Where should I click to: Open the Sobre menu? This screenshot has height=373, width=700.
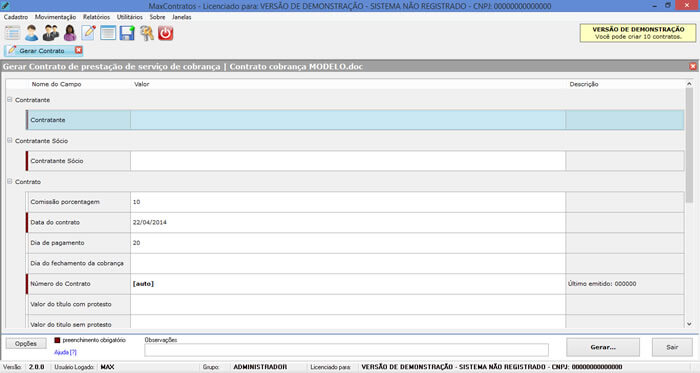pyautogui.click(x=157, y=17)
